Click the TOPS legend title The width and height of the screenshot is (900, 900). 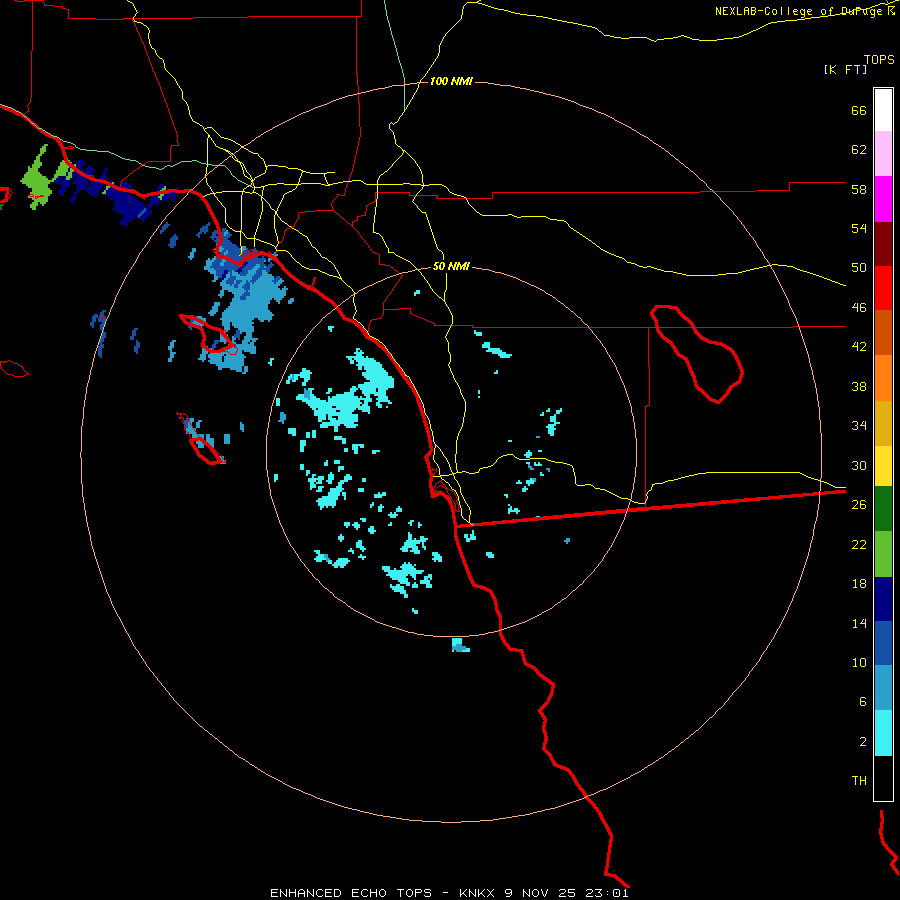click(879, 59)
